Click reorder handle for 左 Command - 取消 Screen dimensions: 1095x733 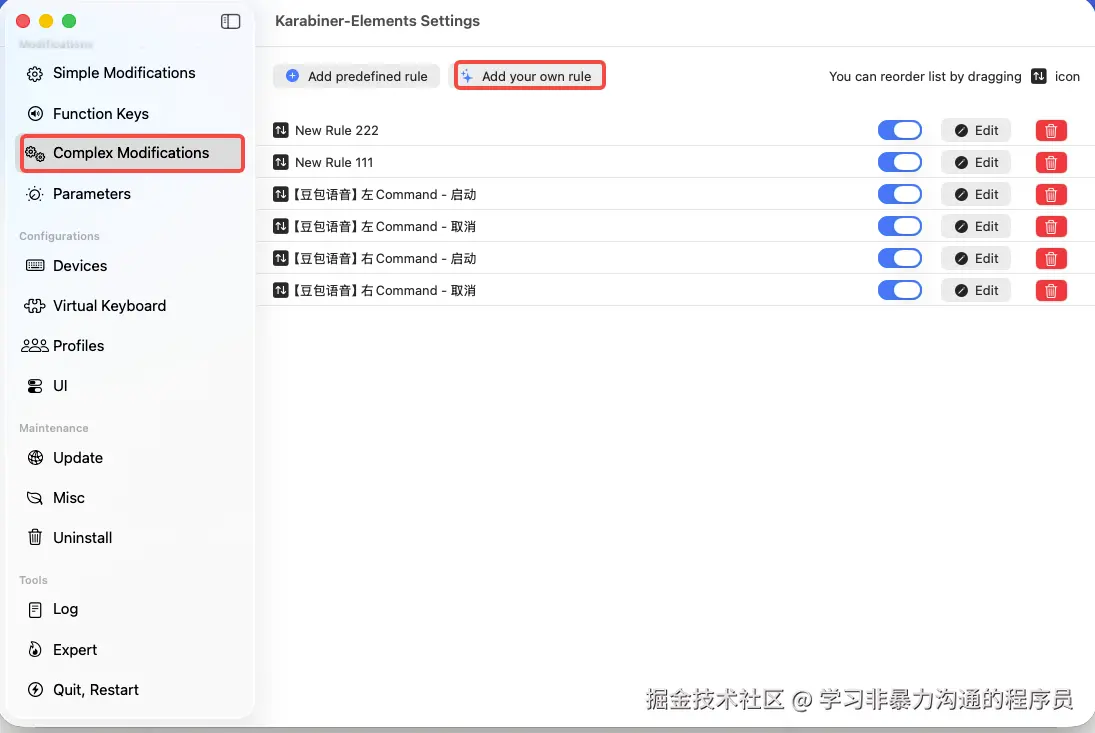click(281, 226)
